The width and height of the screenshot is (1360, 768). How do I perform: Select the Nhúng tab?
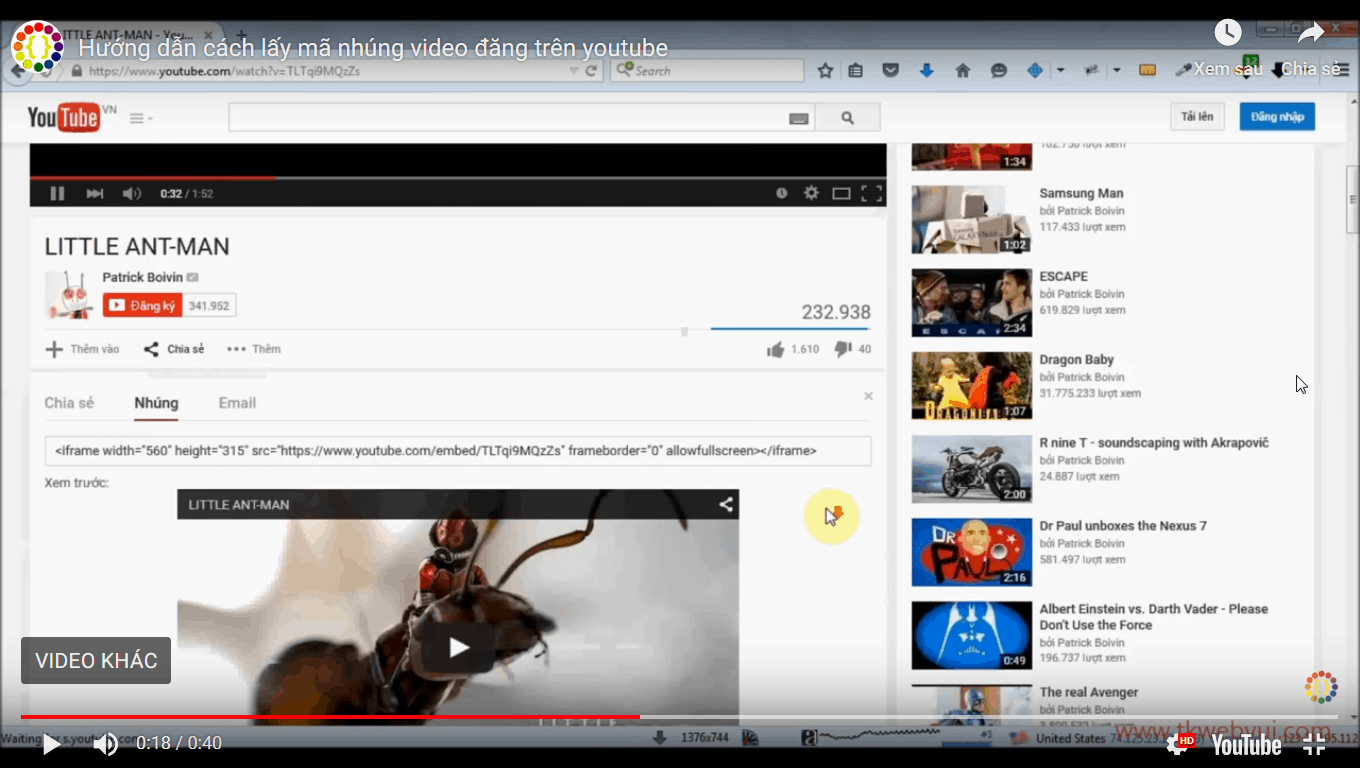156,403
